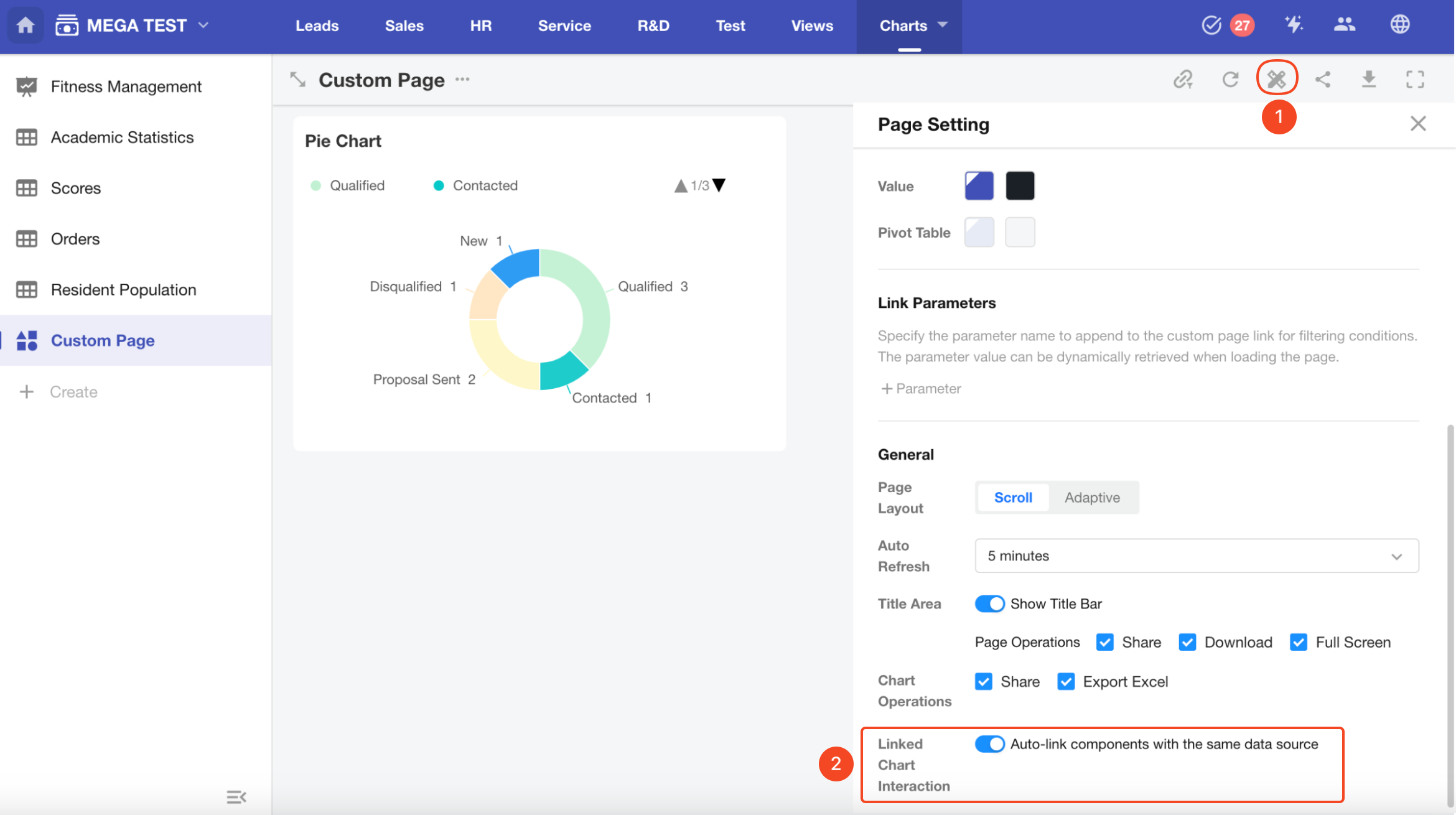This screenshot has height=815, width=1456.
Task: Uncheck Export Excel chart operation
Action: [x=1066, y=681]
